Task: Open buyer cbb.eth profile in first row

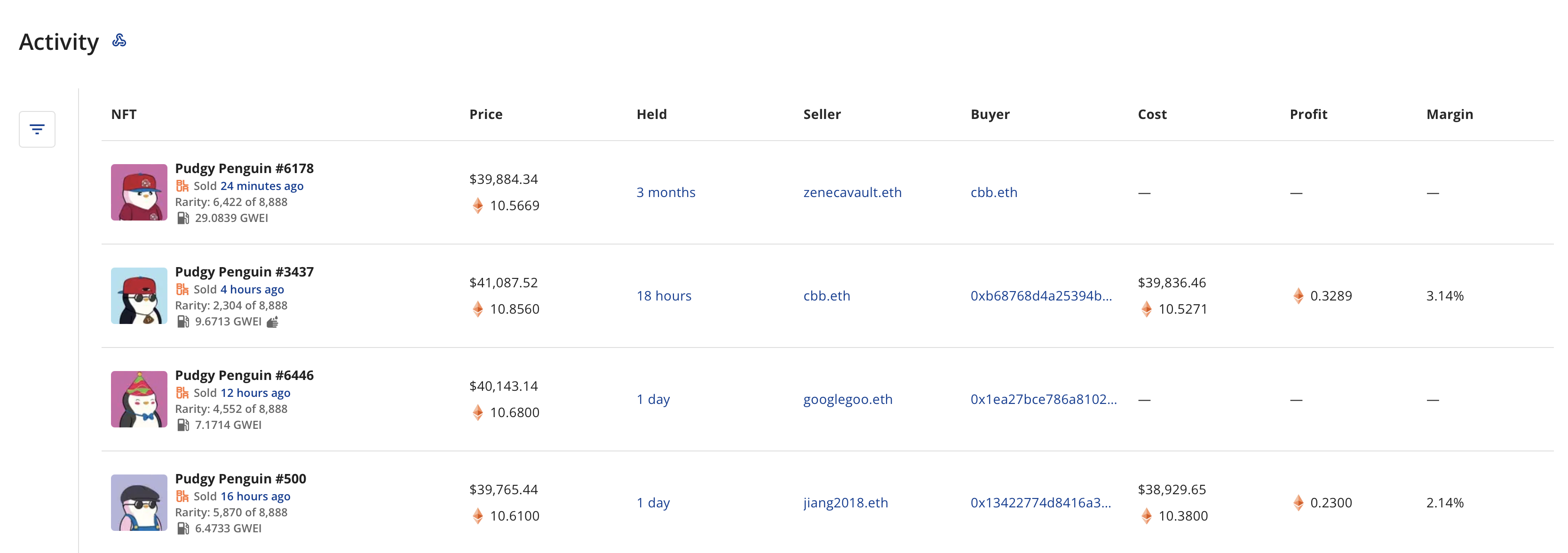Action: click(993, 193)
